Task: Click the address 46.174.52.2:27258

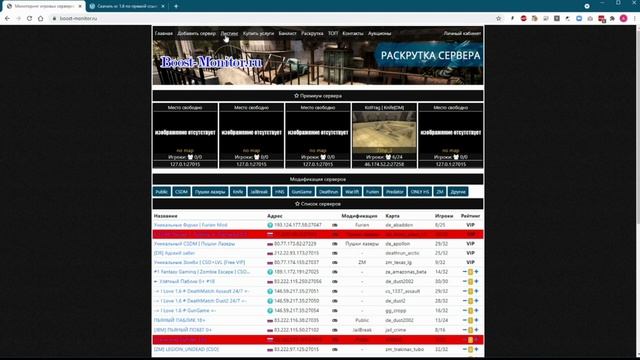Action: pos(384,164)
